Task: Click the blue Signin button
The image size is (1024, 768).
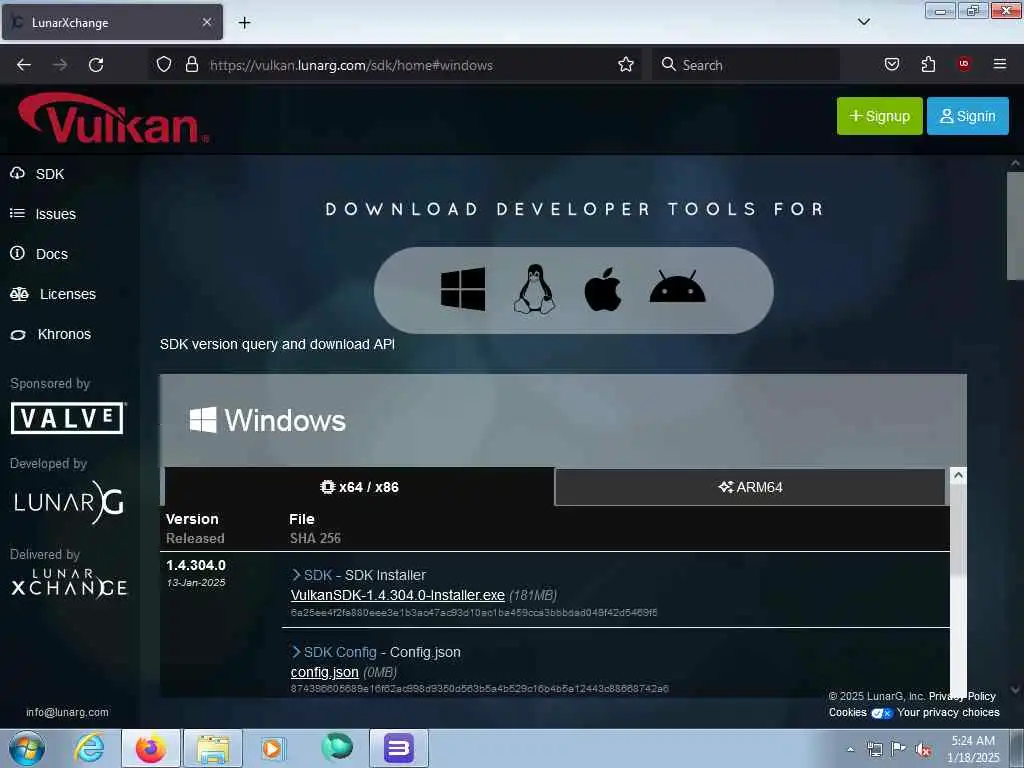Action: pyautogui.click(x=968, y=116)
